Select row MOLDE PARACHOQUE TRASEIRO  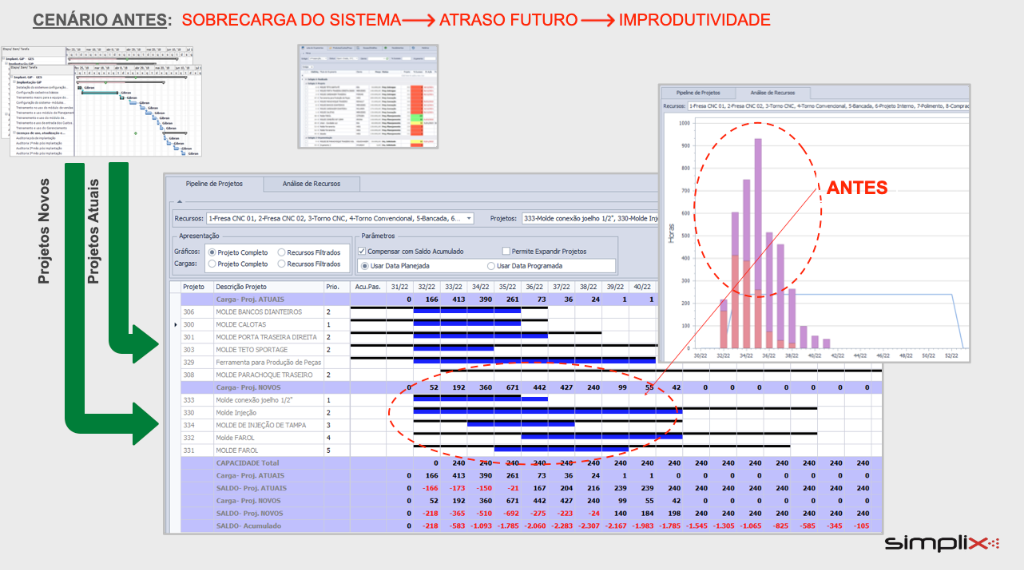[x=264, y=375]
